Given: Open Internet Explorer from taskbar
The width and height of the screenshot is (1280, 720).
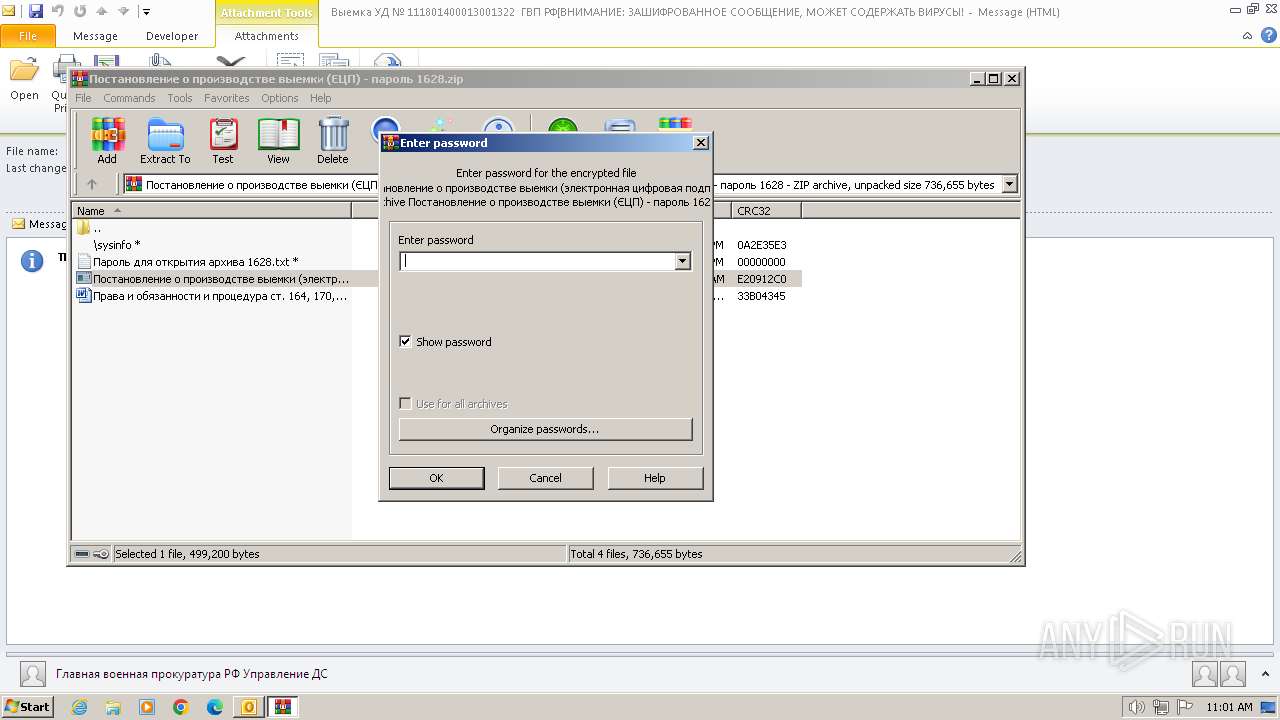Looking at the screenshot, I should [x=79, y=707].
